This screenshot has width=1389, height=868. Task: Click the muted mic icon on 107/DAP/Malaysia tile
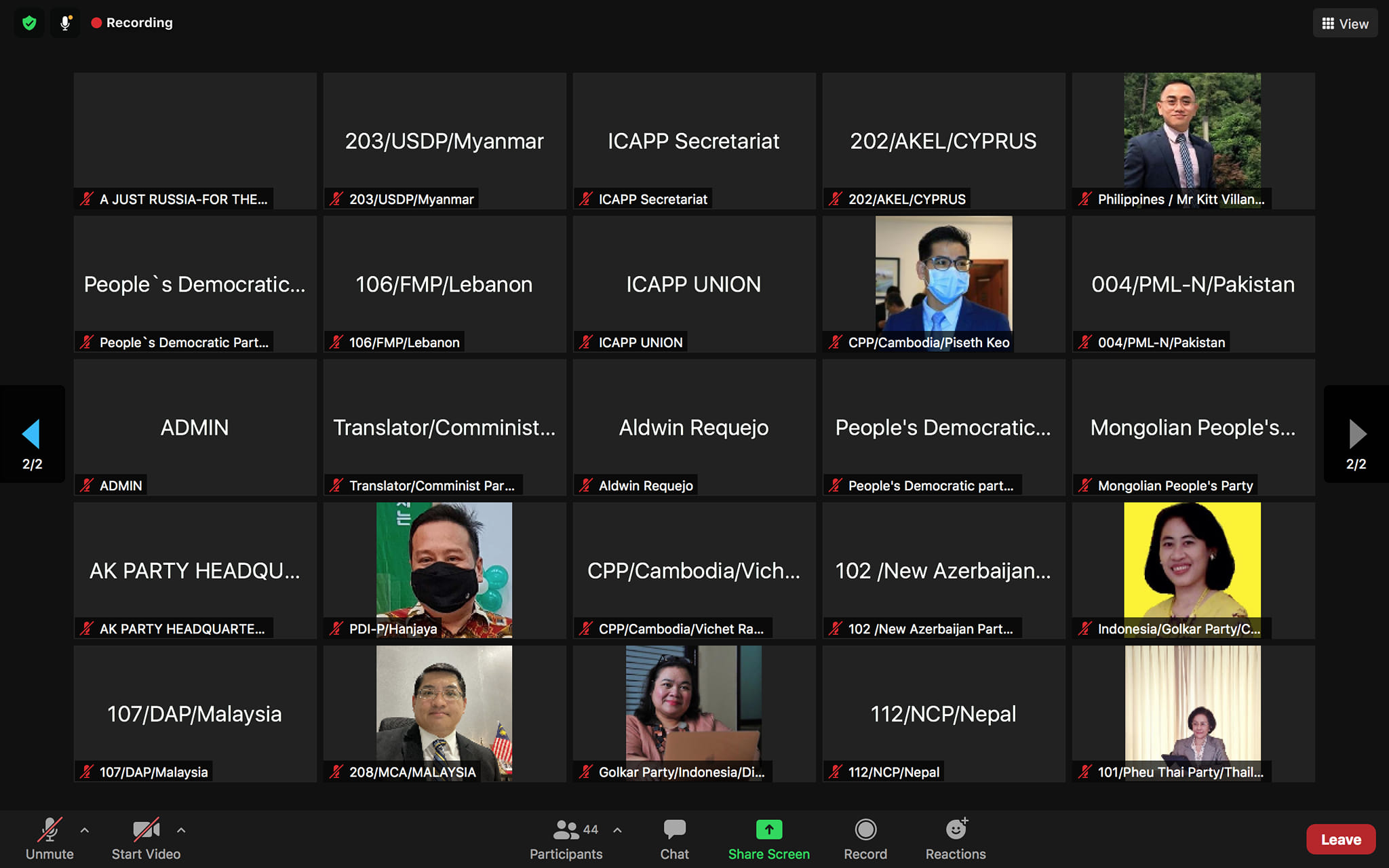click(x=87, y=771)
